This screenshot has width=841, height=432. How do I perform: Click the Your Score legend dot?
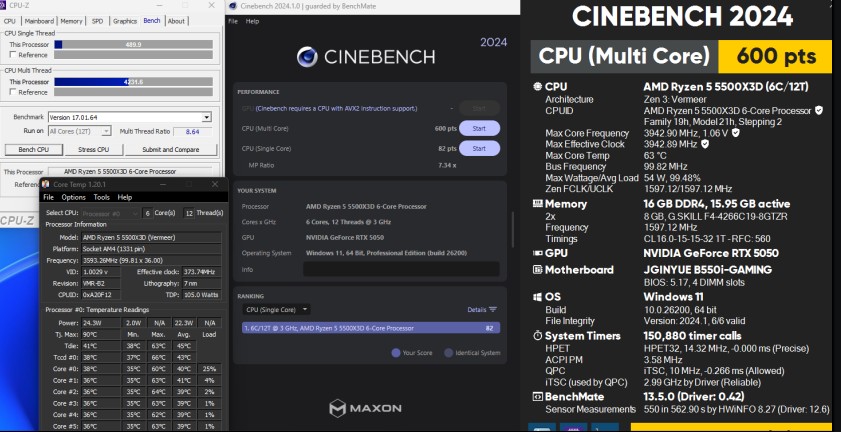tap(396, 353)
